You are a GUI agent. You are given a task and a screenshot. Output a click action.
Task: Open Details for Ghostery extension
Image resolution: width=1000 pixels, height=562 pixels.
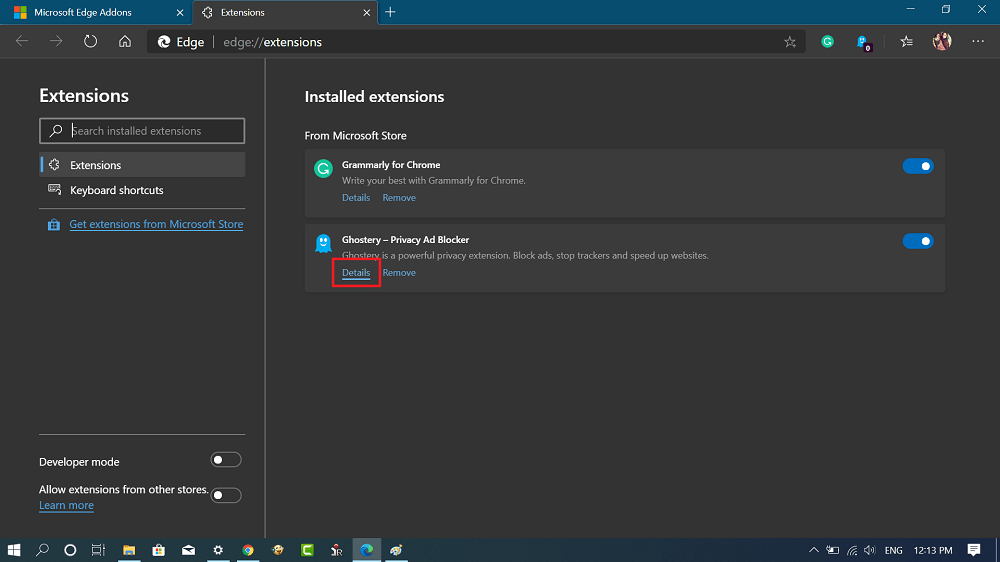(x=356, y=272)
